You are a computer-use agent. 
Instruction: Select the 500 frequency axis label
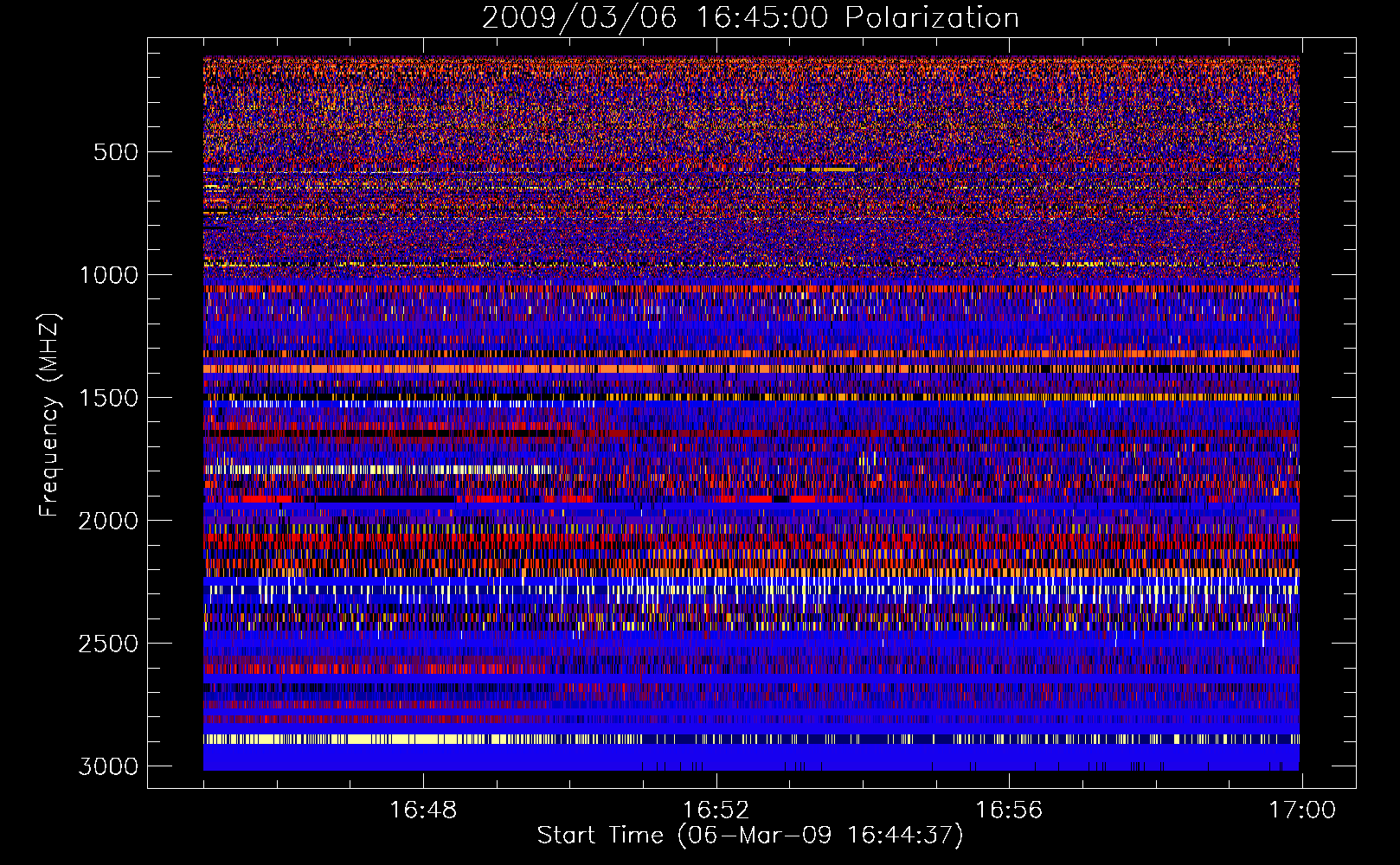115,152
